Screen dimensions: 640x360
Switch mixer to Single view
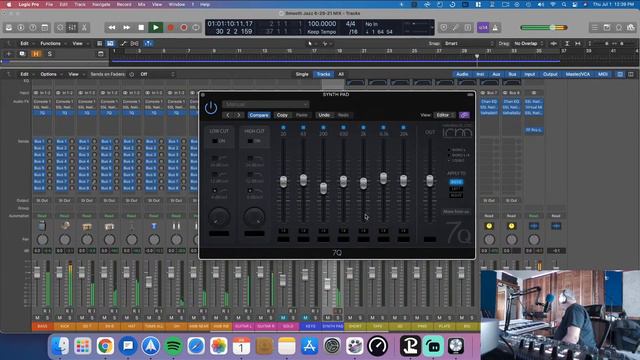pyautogui.click(x=302, y=74)
